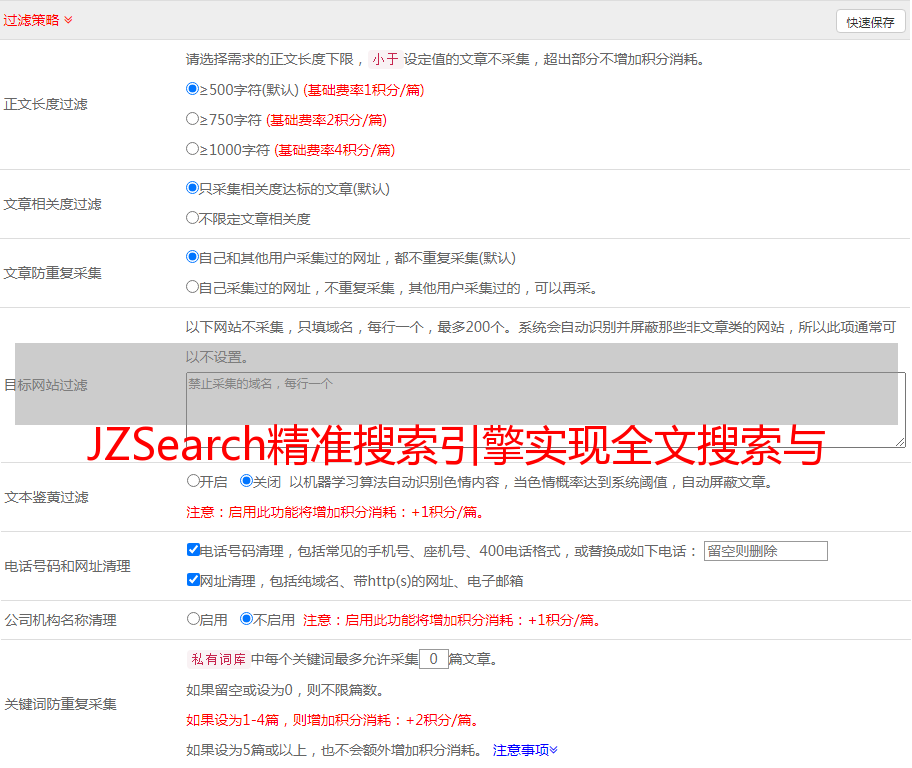Select ≥500字符(默认) radio option

[x=193, y=89]
